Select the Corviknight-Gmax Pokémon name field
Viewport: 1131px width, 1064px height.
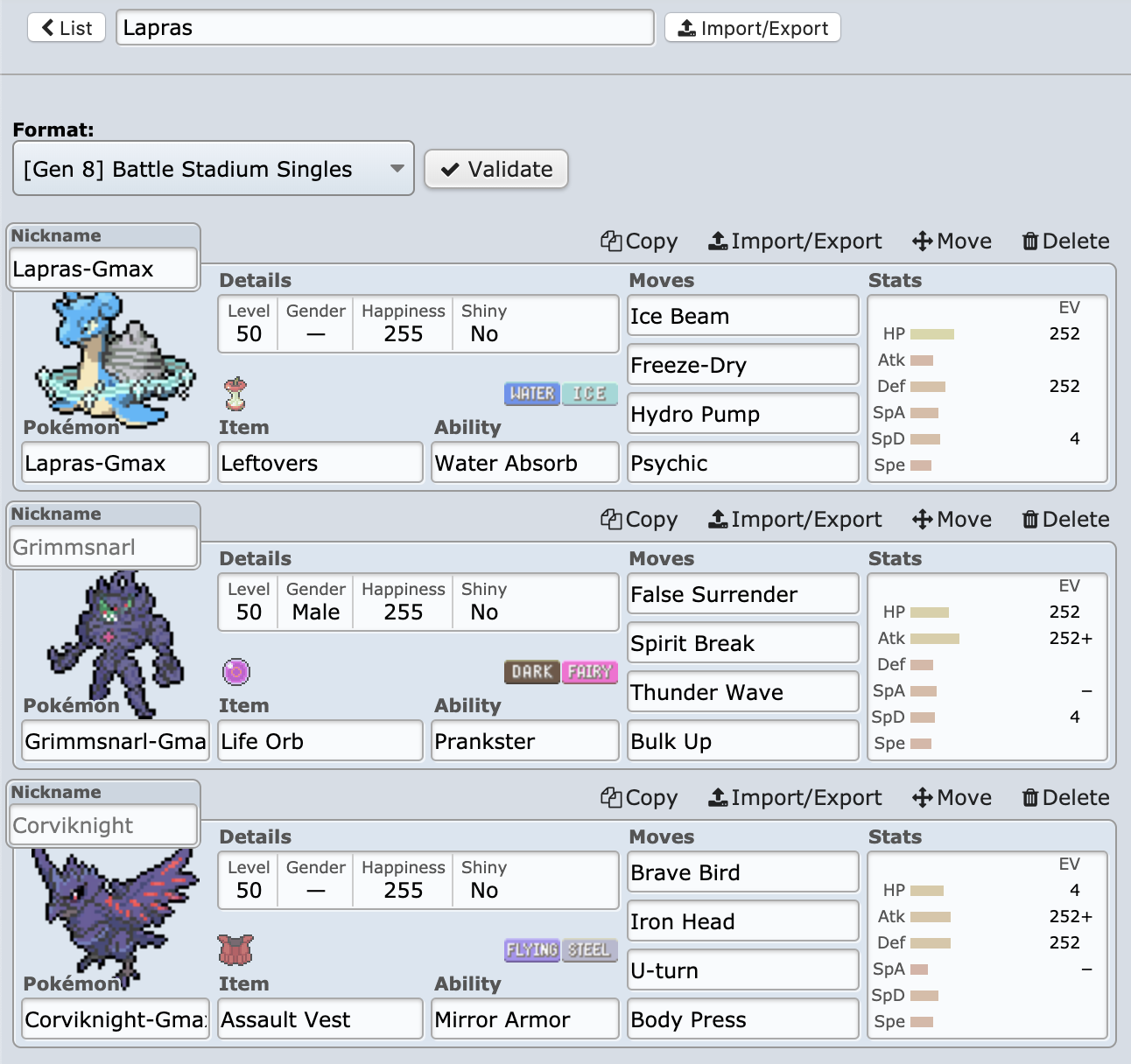116,1019
